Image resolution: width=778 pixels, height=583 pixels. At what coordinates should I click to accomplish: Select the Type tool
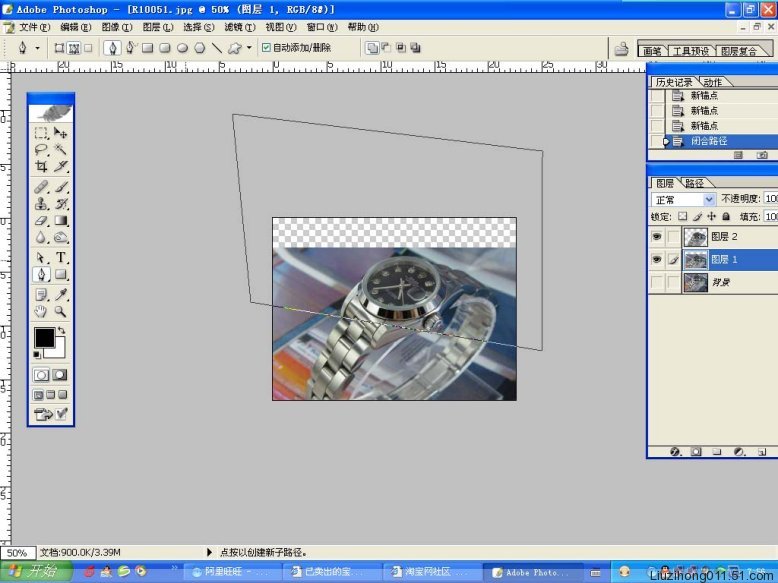tap(61, 258)
